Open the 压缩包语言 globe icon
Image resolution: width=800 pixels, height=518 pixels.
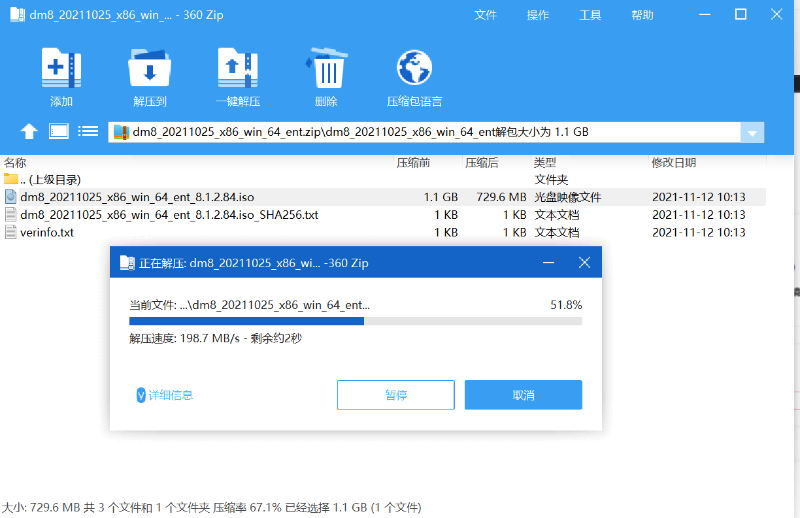414,68
